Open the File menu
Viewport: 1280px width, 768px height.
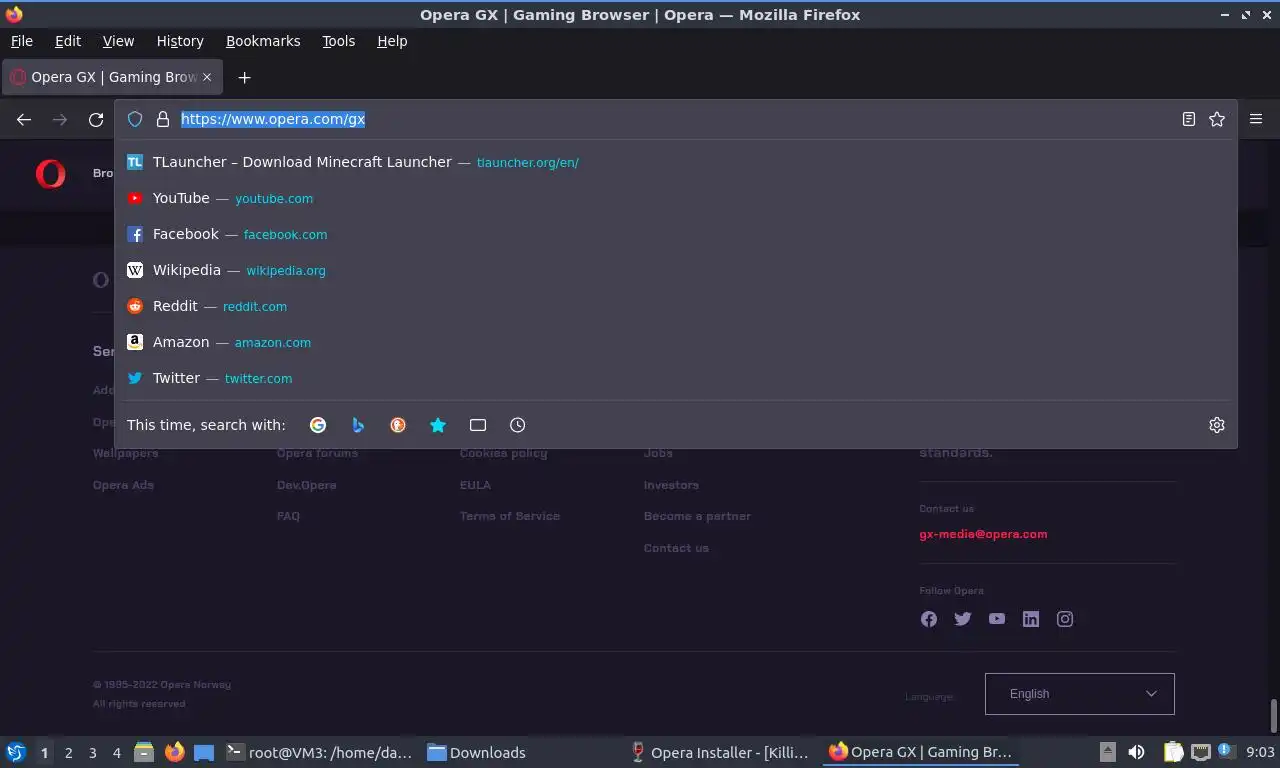tap(21, 41)
